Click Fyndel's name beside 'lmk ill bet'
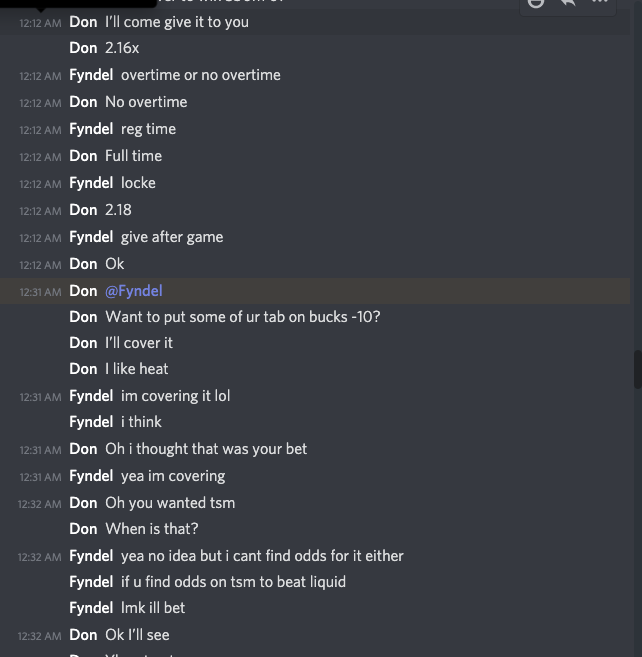Image resolution: width=642 pixels, height=657 pixels. 91,608
